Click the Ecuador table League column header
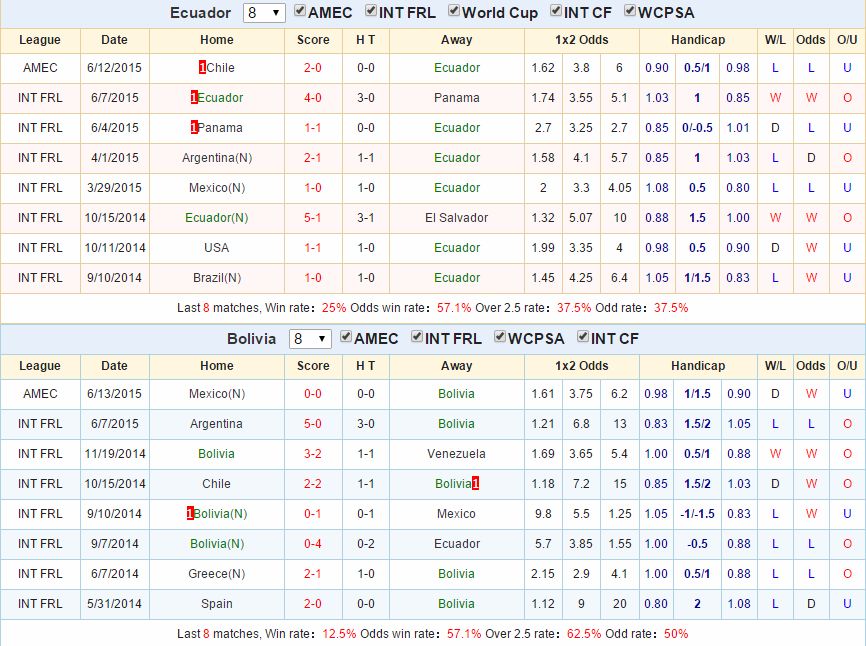This screenshot has width=866, height=646. click(x=40, y=40)
